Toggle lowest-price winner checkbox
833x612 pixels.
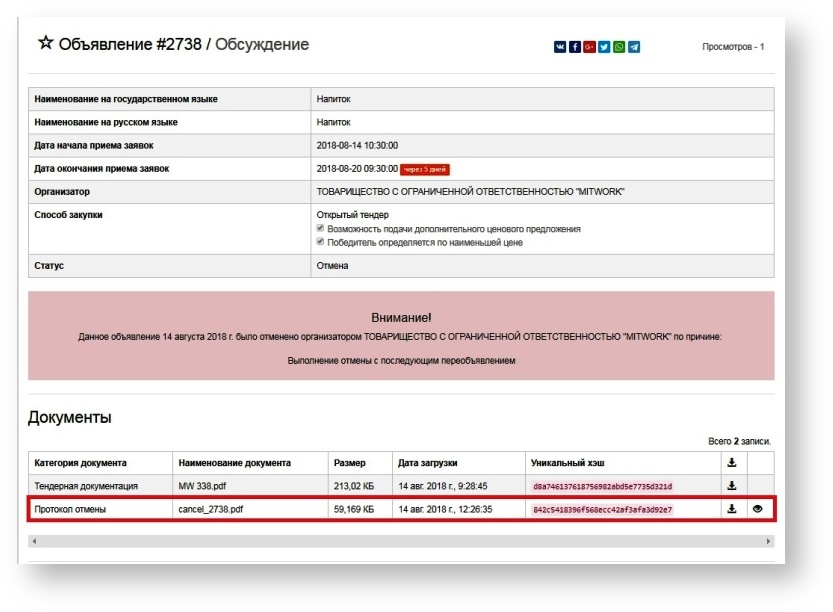[x=321, y=242]
